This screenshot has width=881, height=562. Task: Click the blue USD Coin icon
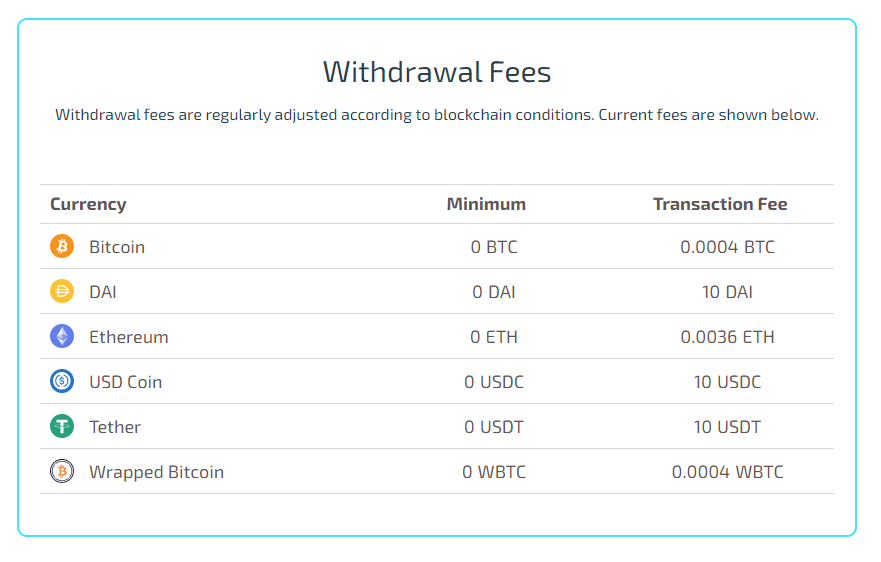(x=62, y=381)
